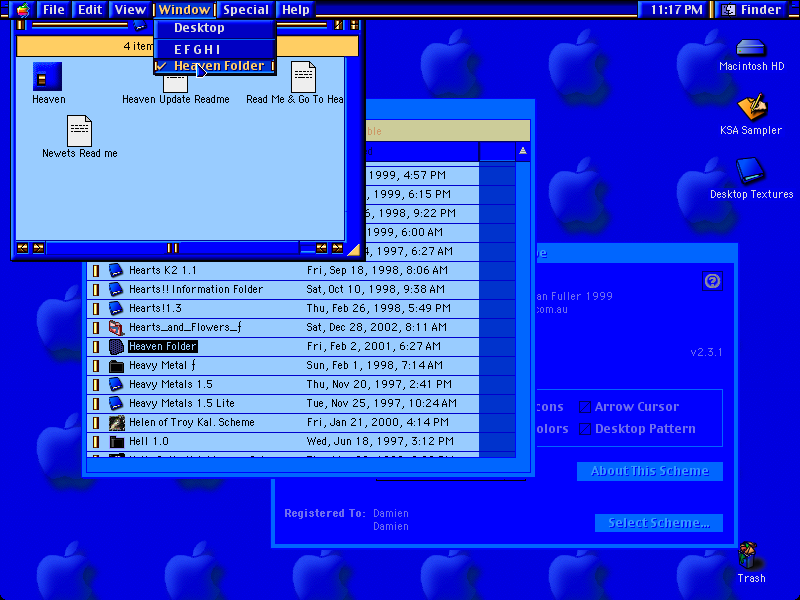Click the icon beside Hearts_and_Flowers_ƒ

tap(116, 328)
